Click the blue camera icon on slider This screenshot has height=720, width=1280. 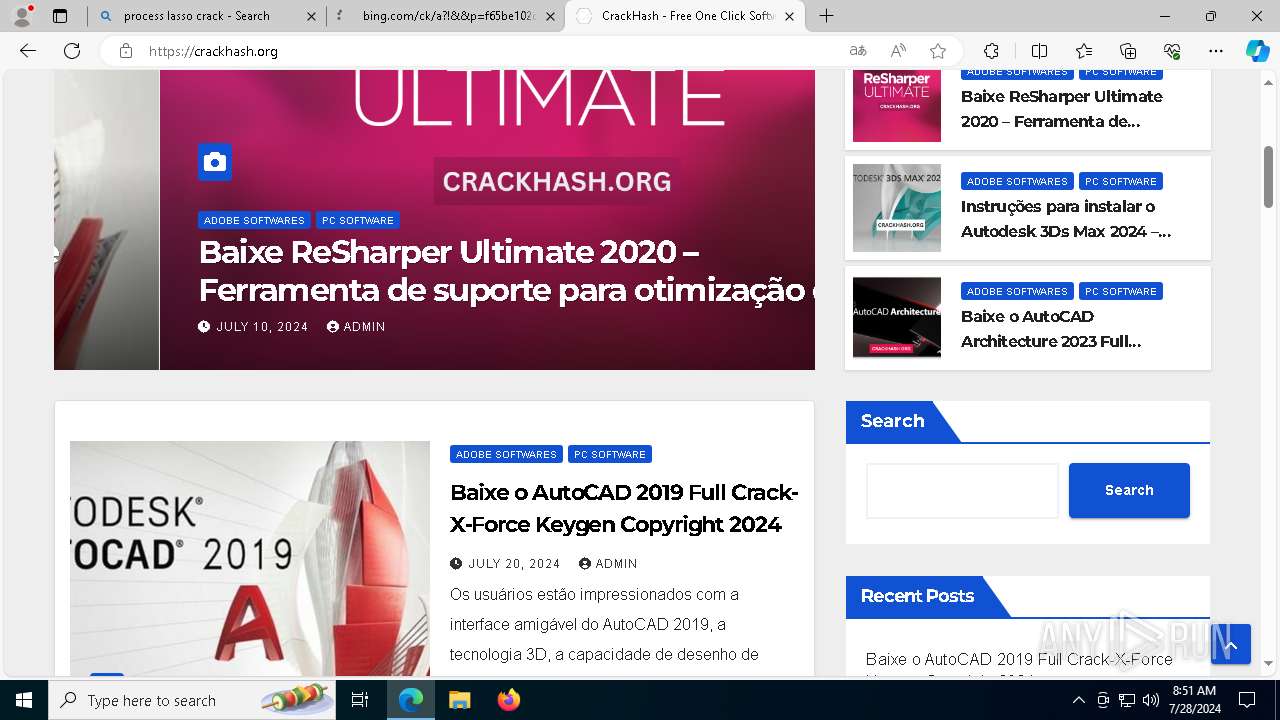coord(215,162)
